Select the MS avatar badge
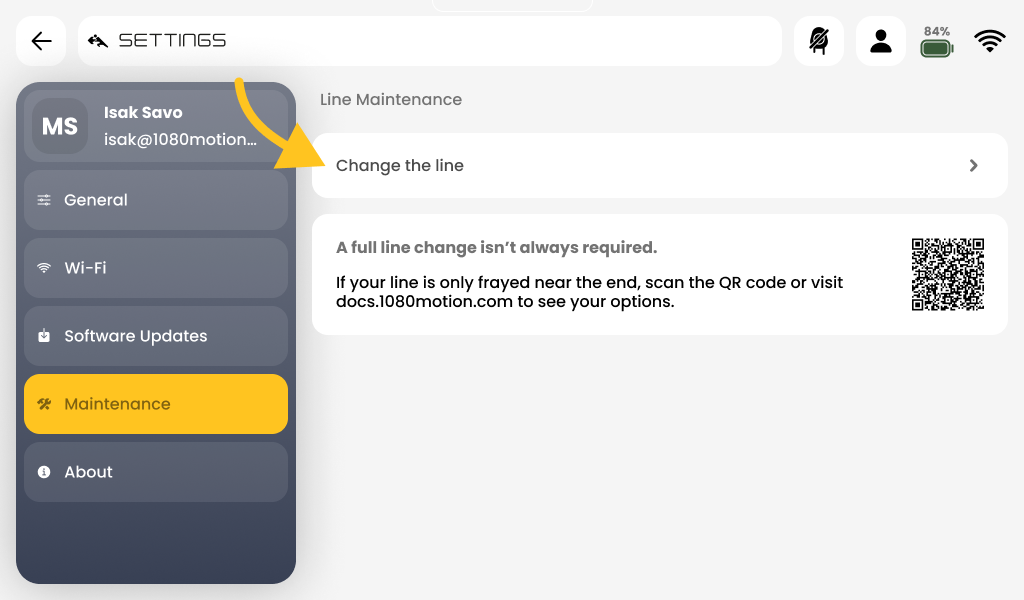 60,126
